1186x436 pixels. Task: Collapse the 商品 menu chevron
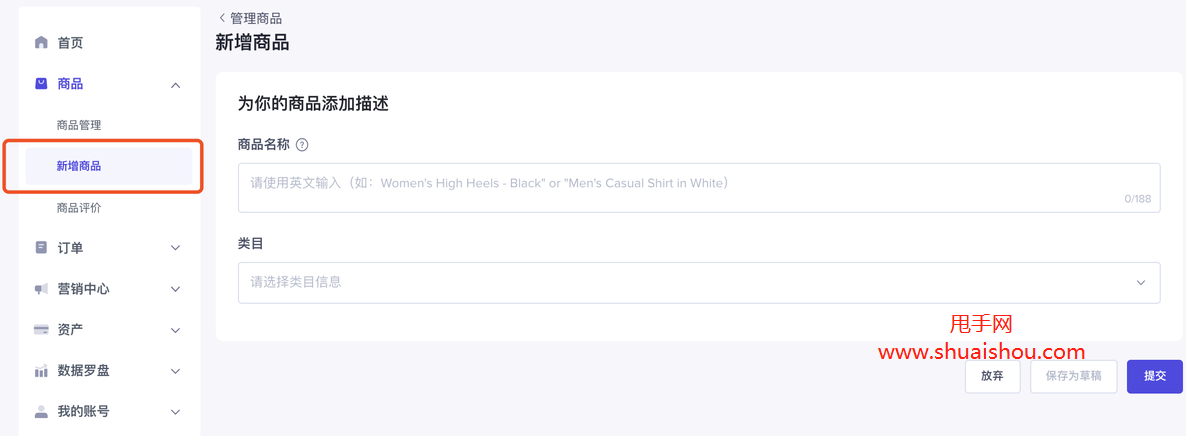176,85
